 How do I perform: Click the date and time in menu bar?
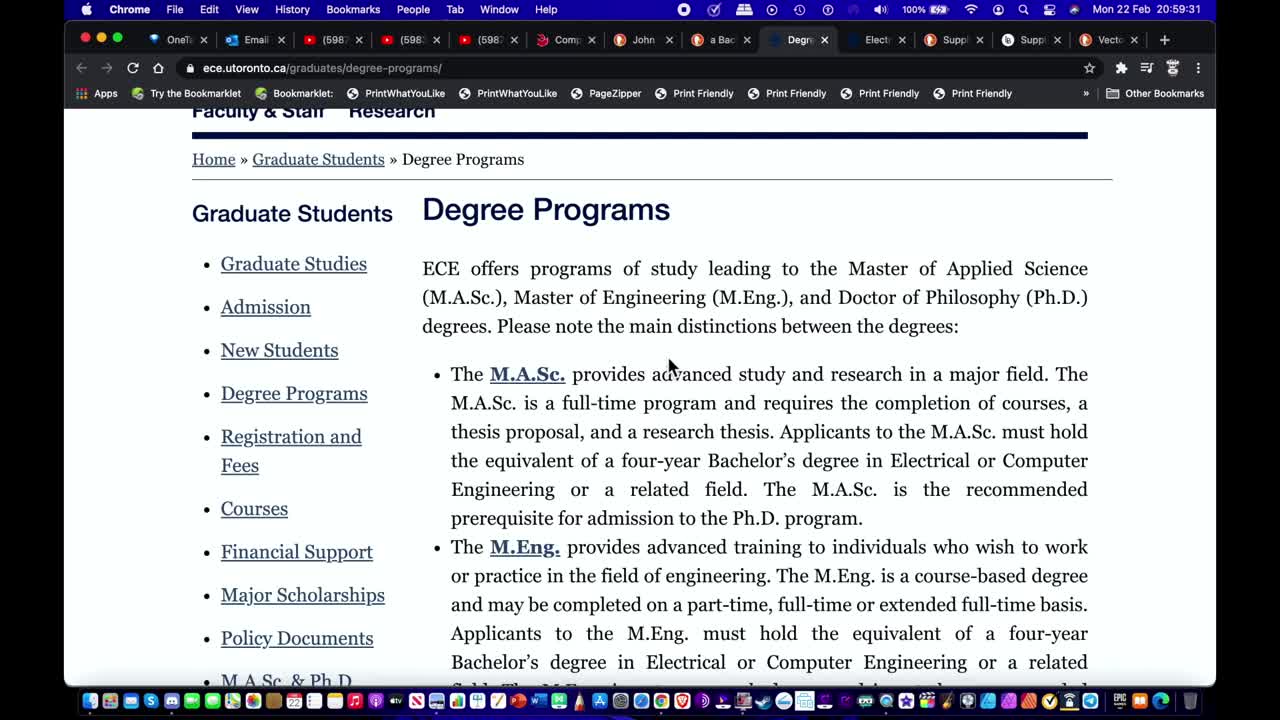click(1146, 9)
